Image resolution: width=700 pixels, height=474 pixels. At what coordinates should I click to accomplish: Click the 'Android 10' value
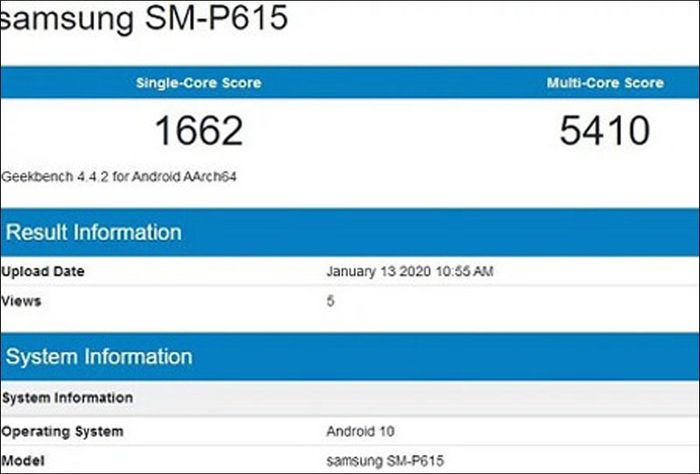pyautogui.click(x=360, y=432)
